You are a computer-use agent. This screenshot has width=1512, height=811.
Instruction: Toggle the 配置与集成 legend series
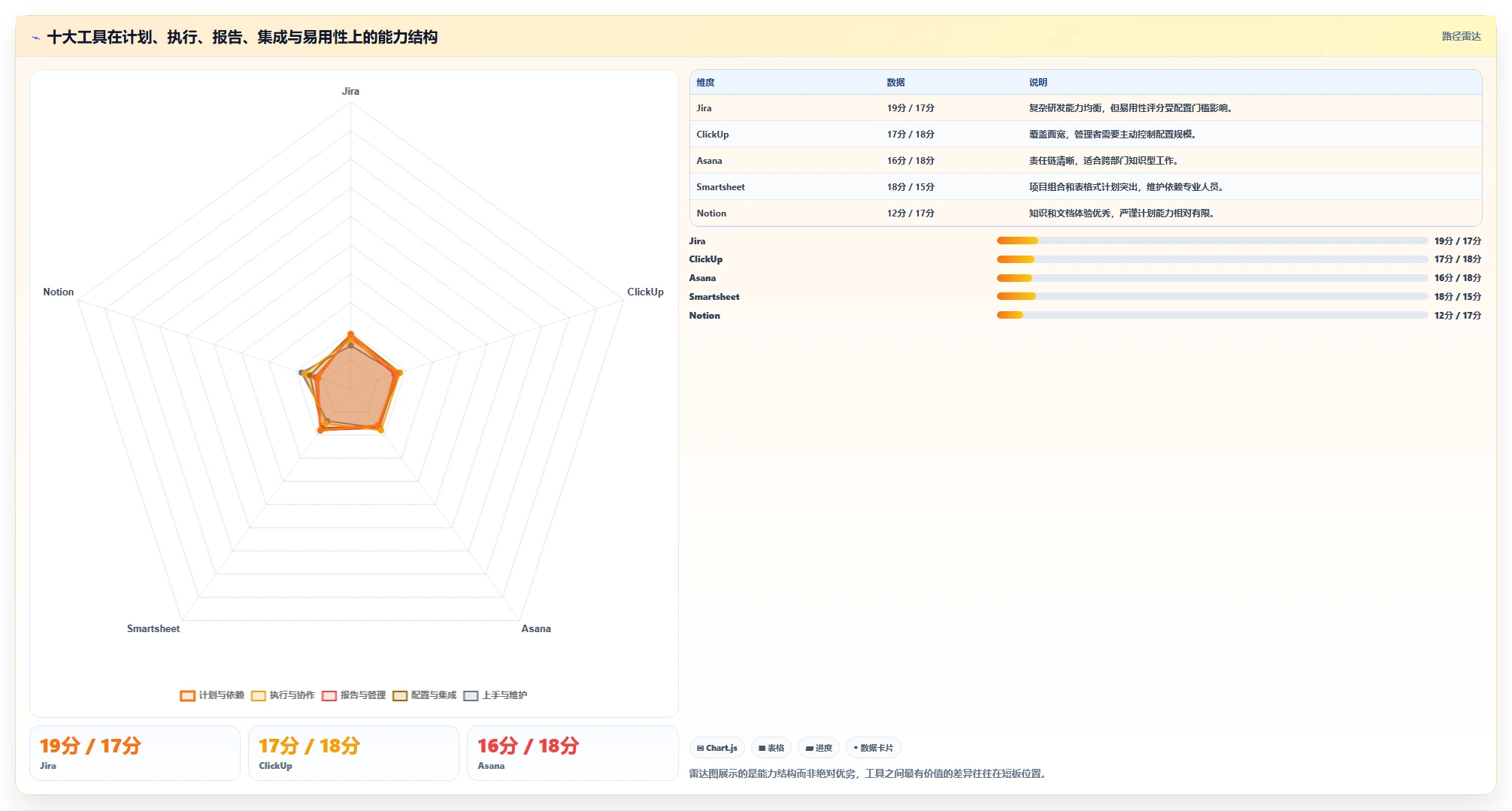(x=424, y=695)
